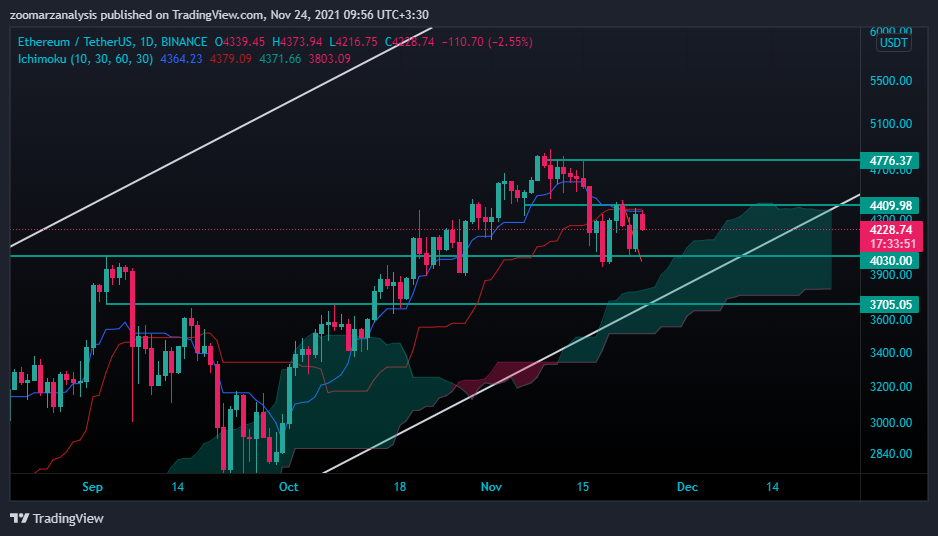
Task: Click the 3000.00 price axis tick
Action: click(891, 423)
